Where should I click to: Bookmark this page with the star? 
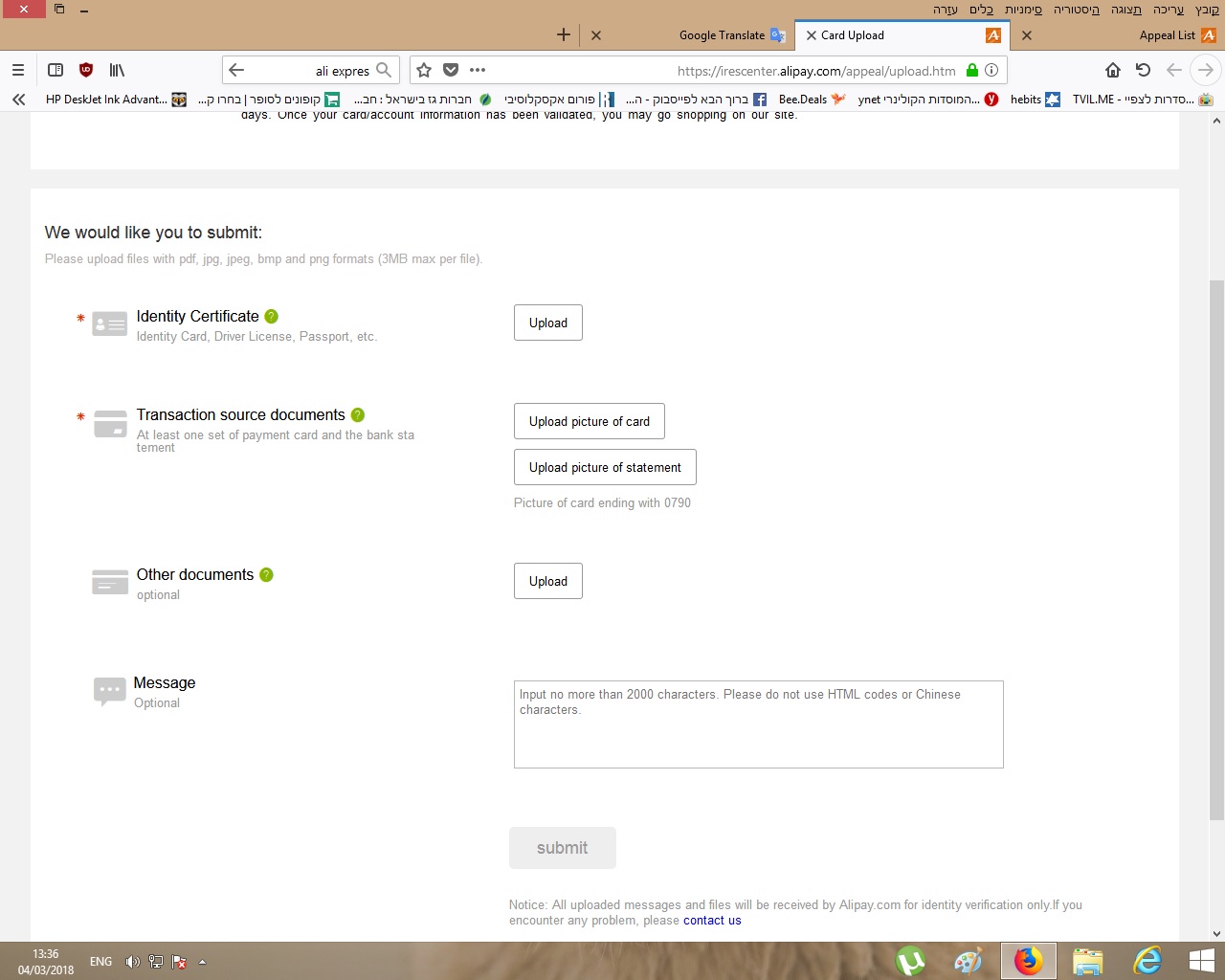(x=424, y=70)
